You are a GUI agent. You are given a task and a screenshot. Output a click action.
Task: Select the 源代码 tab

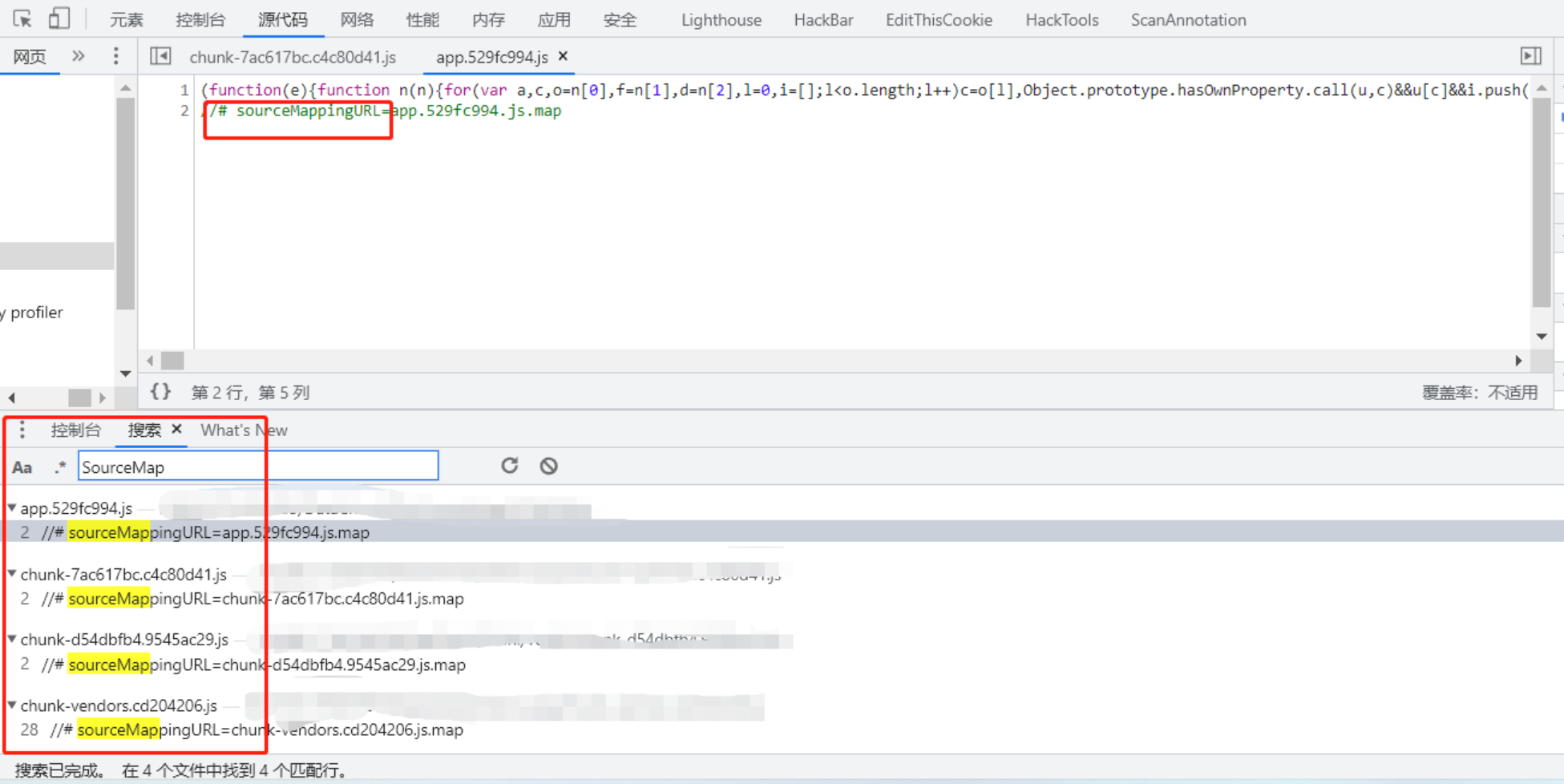coord(283,20)
